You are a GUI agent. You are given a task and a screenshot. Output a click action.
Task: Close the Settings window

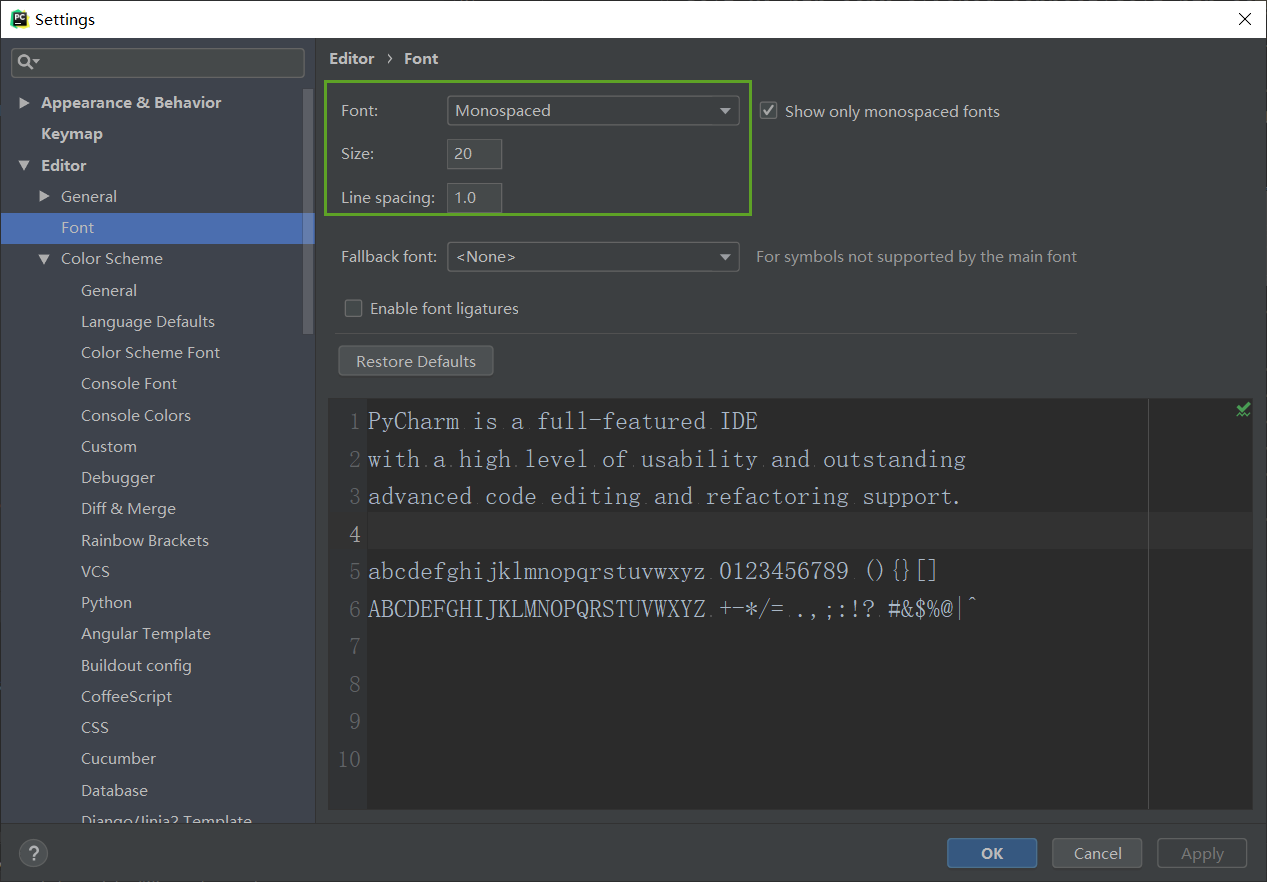coord(1244,19)
